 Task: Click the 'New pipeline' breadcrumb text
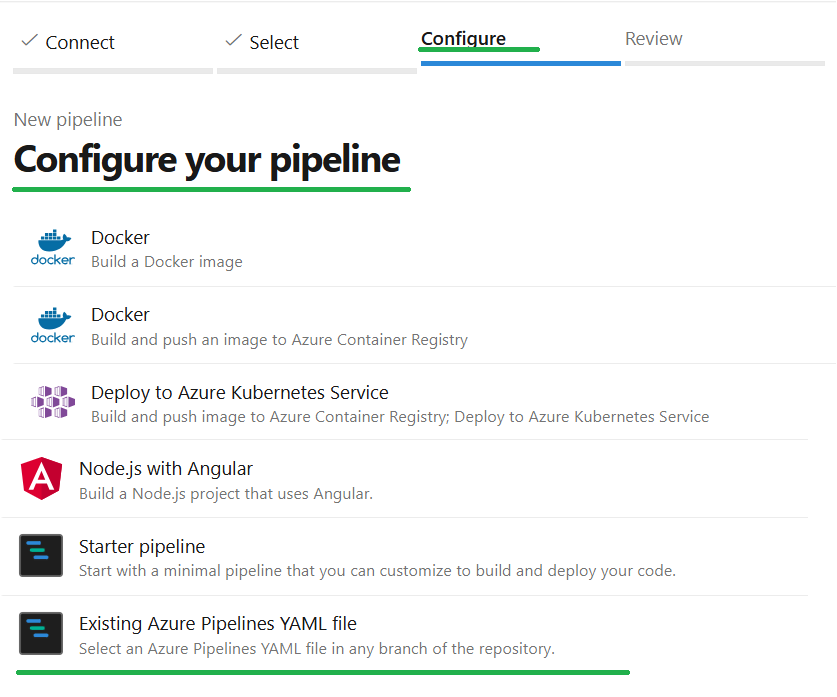click(x=68, y=120)
